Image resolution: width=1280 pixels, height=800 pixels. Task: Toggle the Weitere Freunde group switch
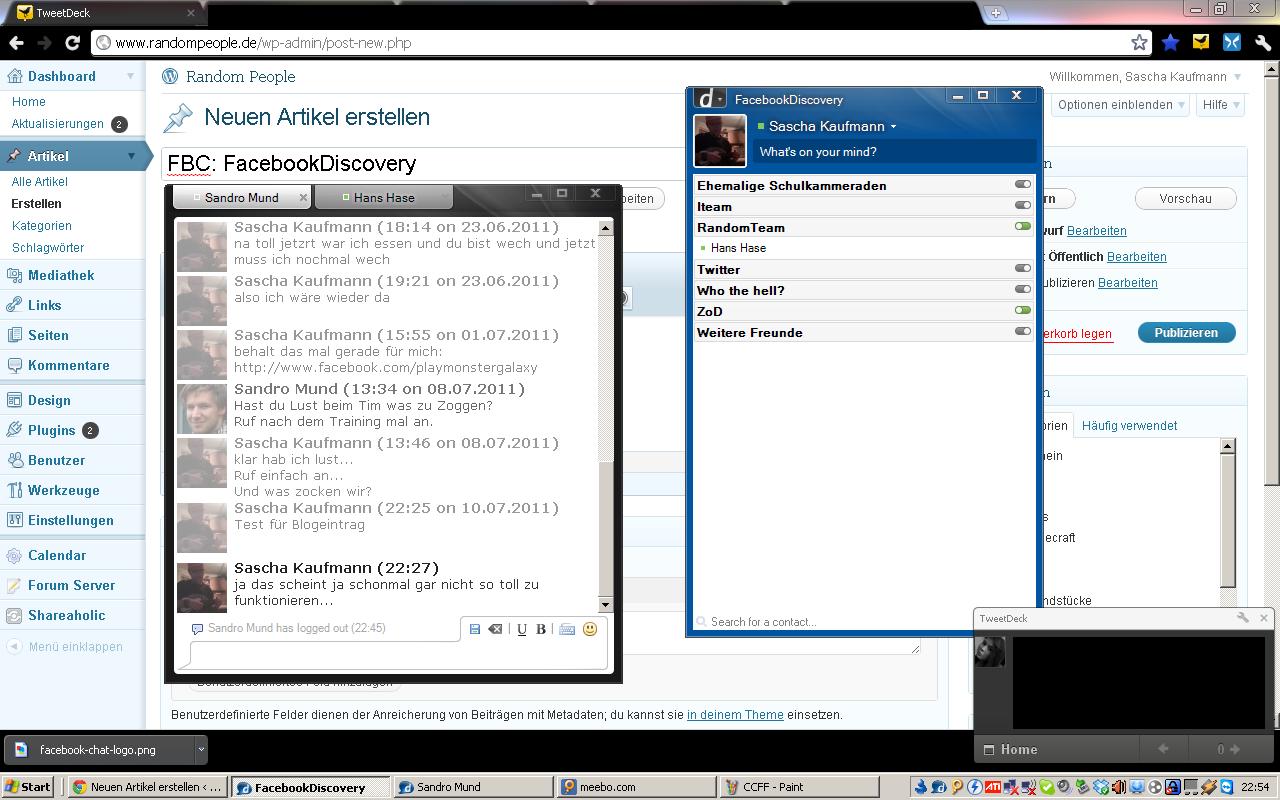point(1022,332)
